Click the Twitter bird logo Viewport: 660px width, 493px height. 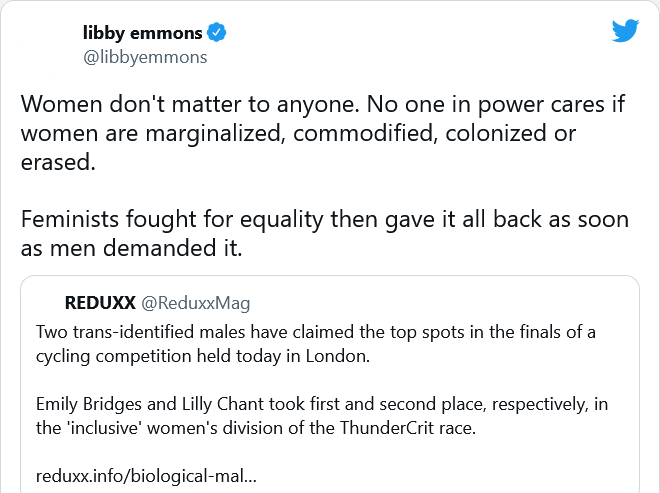625,32
